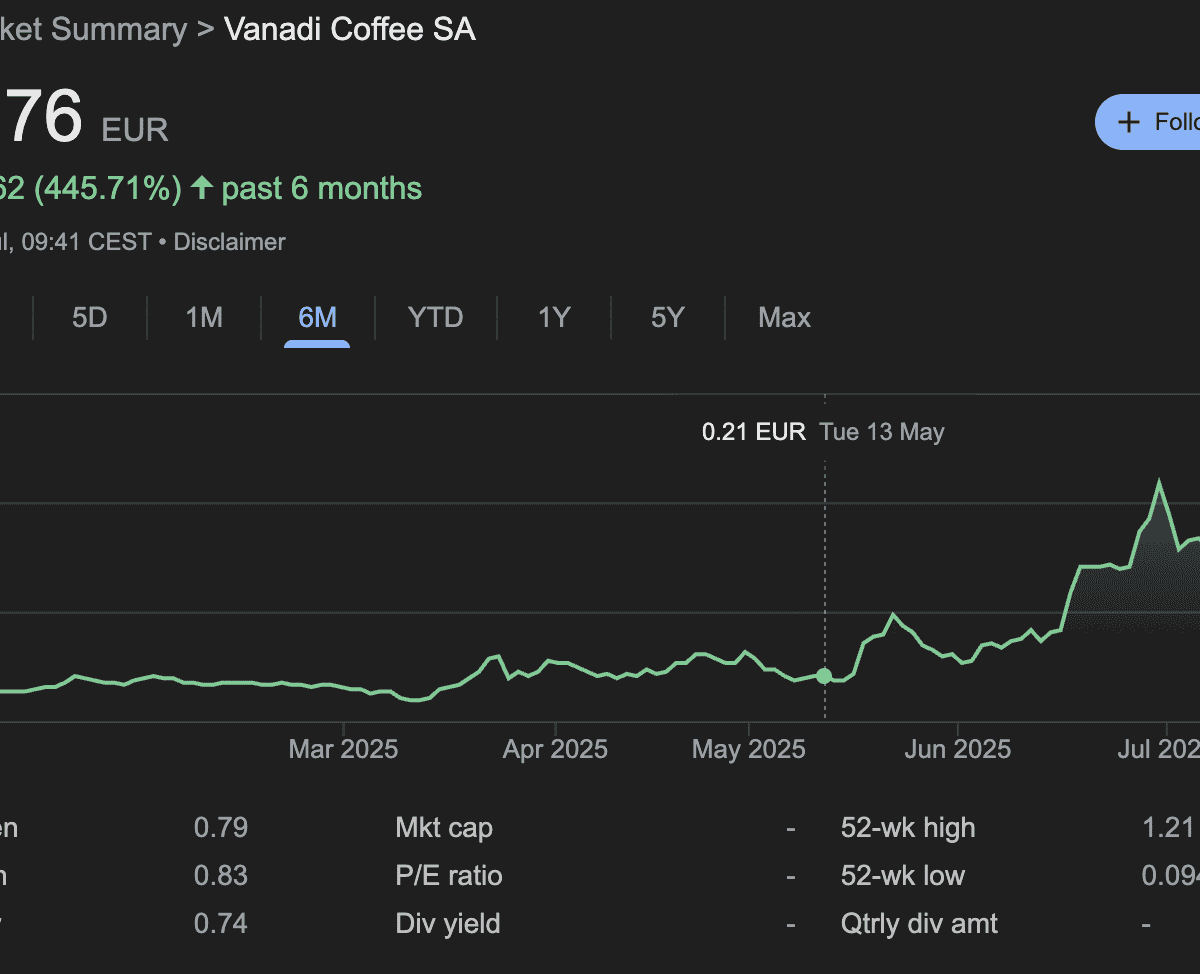1200x974 pixels.
Task: Click the 52-wk low label
Action: point(903,876)
